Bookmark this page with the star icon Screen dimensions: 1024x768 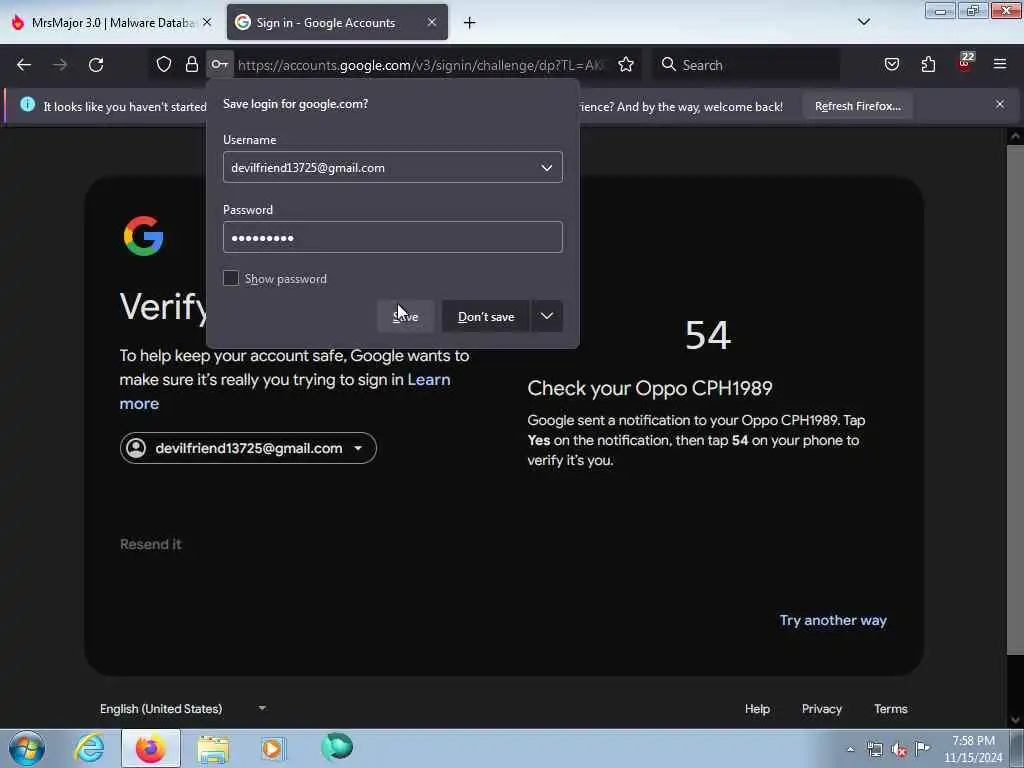click(626, 64)
